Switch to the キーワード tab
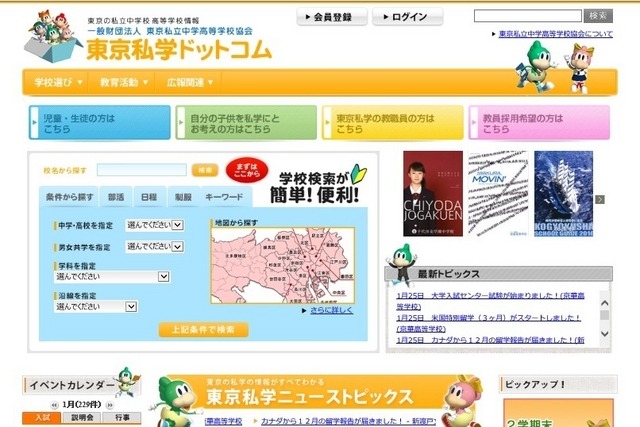The width and height of the screenshot is (640, 427). (x=224, y=197)
